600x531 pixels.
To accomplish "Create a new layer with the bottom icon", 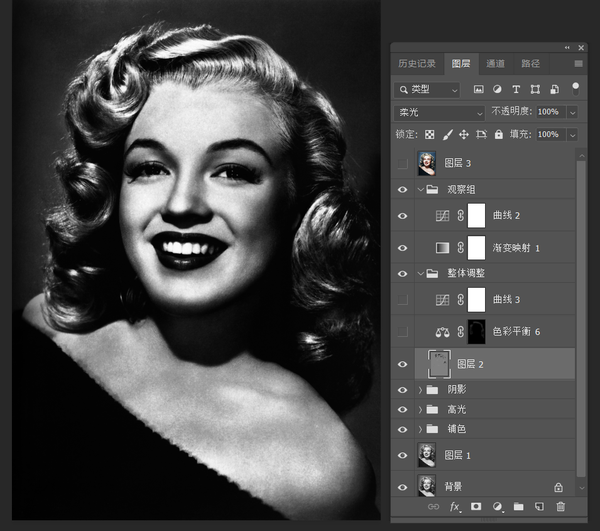I will tap(539, 507).
